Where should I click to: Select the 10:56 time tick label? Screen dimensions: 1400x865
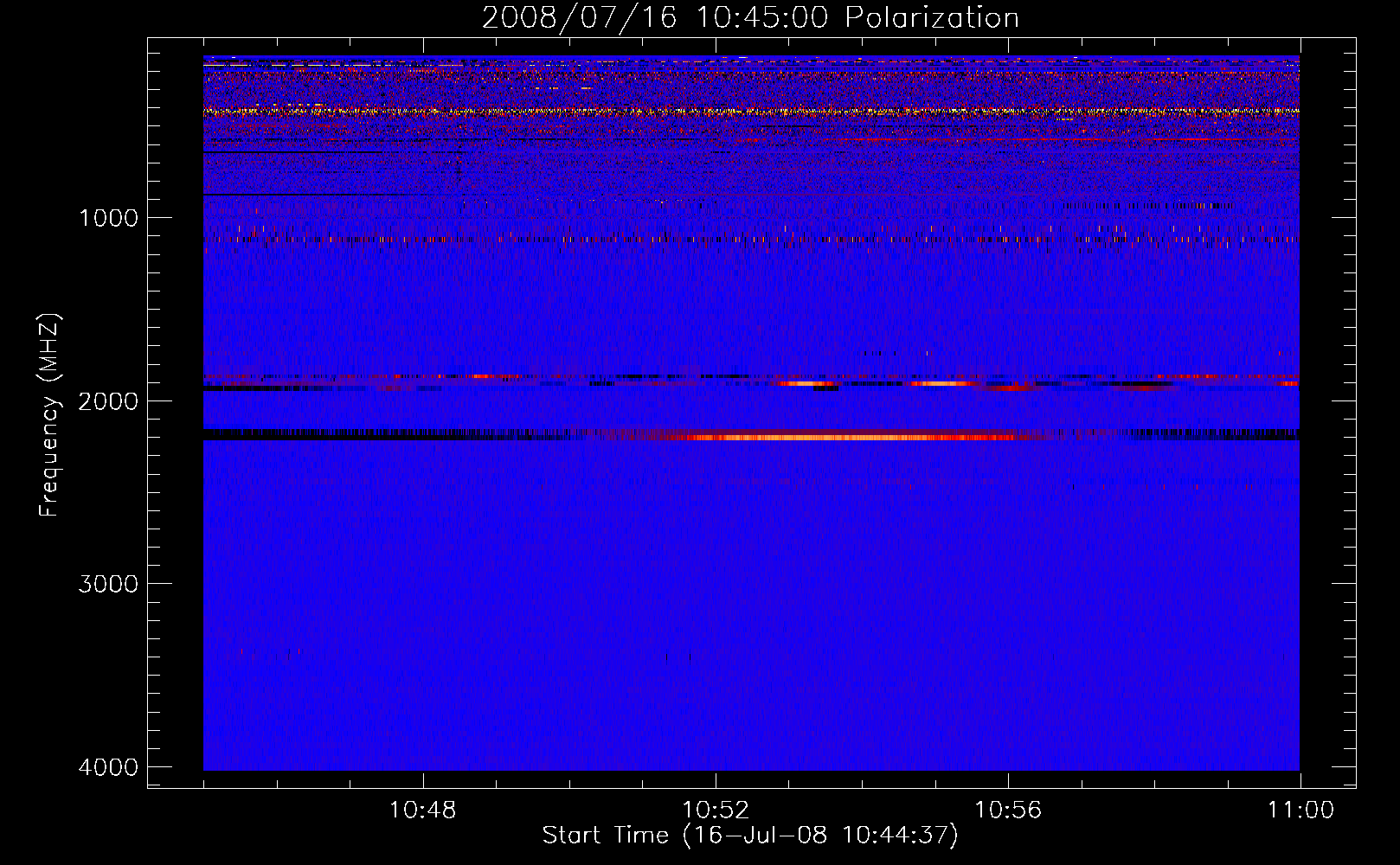tap(1007, 811)
